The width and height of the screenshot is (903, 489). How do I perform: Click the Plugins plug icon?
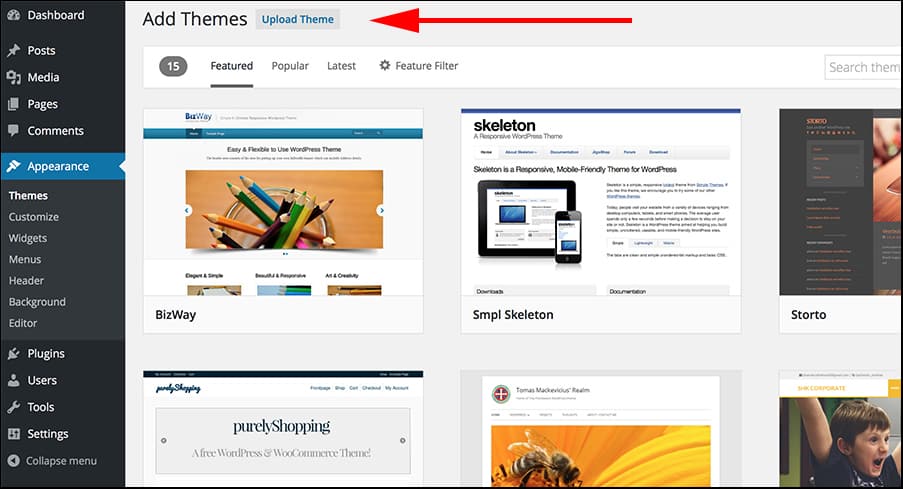pos(14,354)
